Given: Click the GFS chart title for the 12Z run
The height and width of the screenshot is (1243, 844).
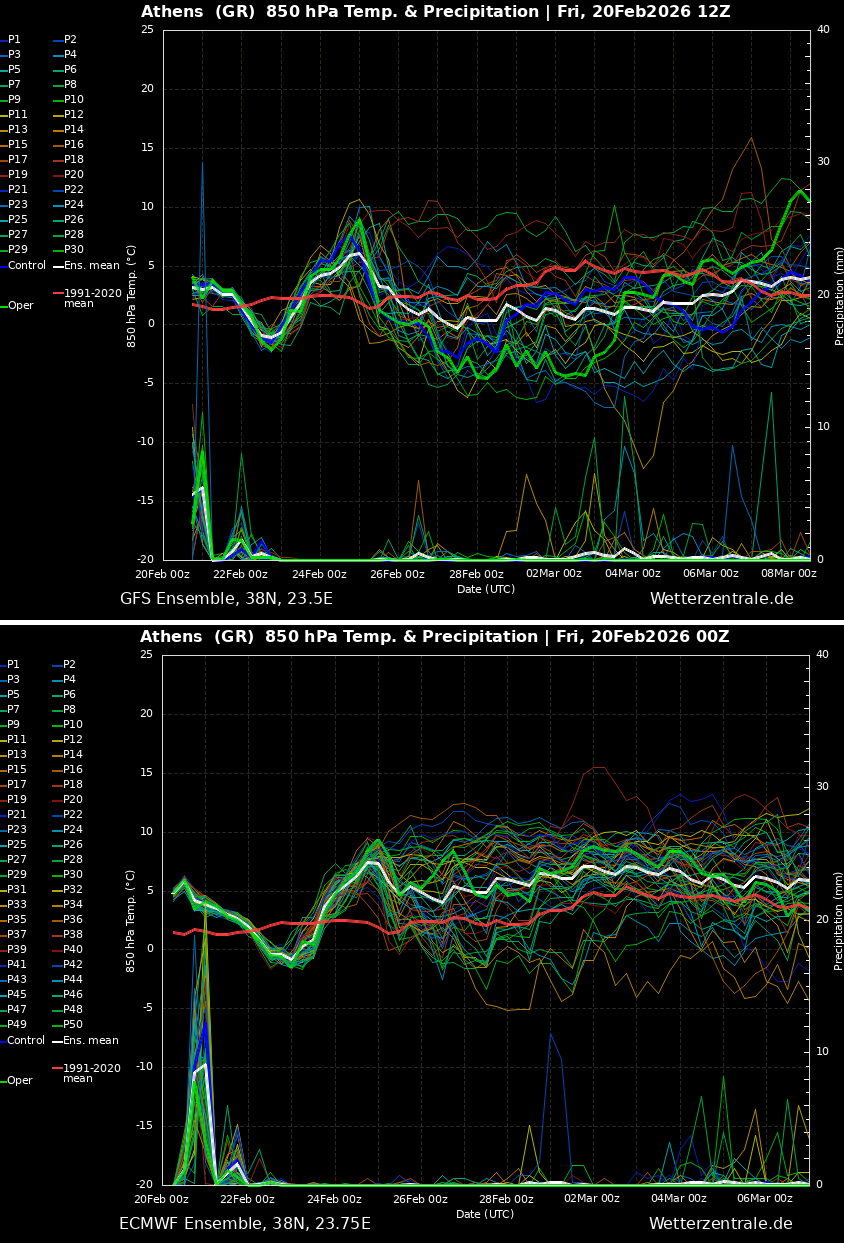Looking at the screenshot, I should pyautogui.click(x=435, y=12).
